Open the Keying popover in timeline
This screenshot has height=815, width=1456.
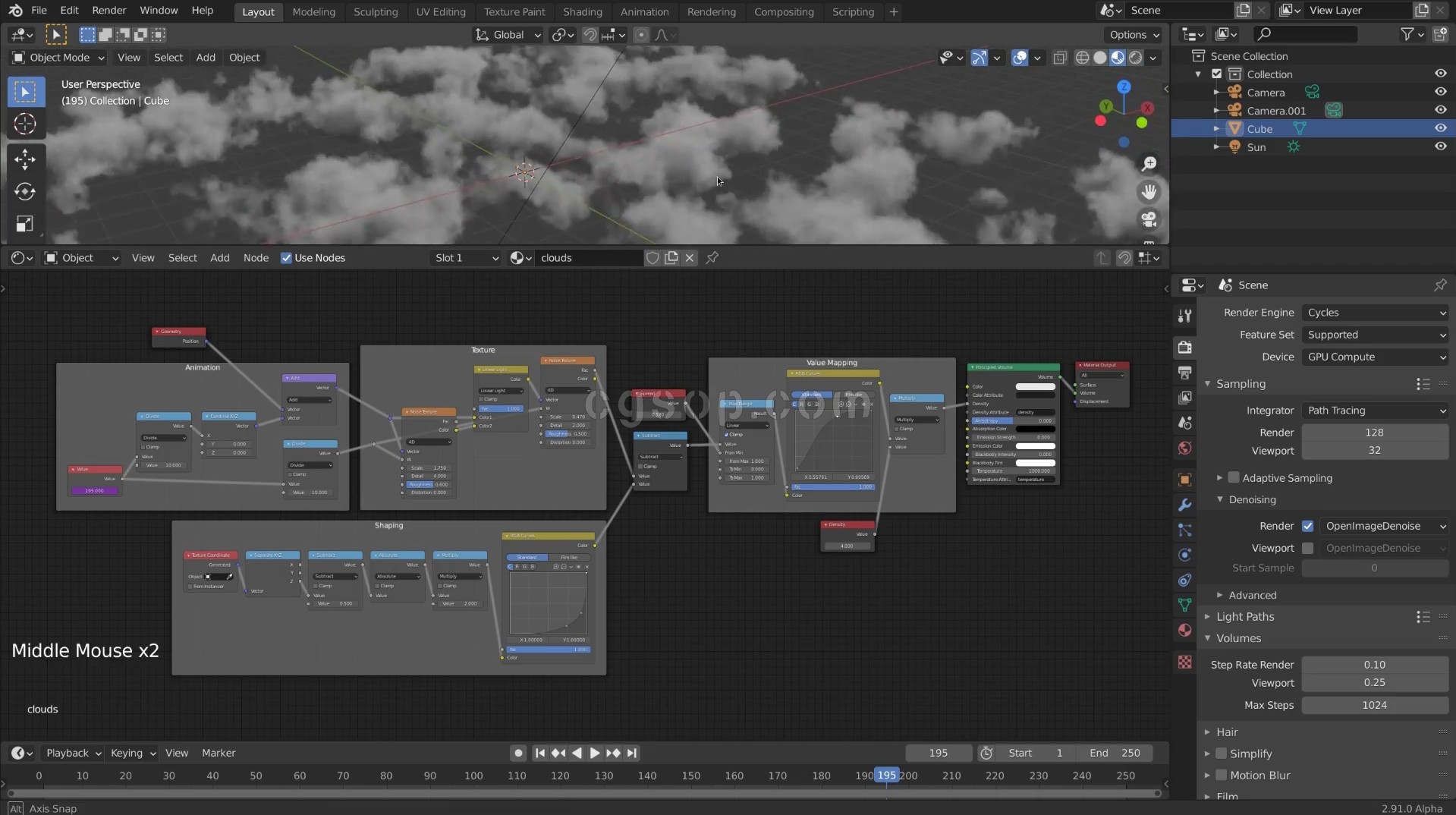tap(133, 753)
